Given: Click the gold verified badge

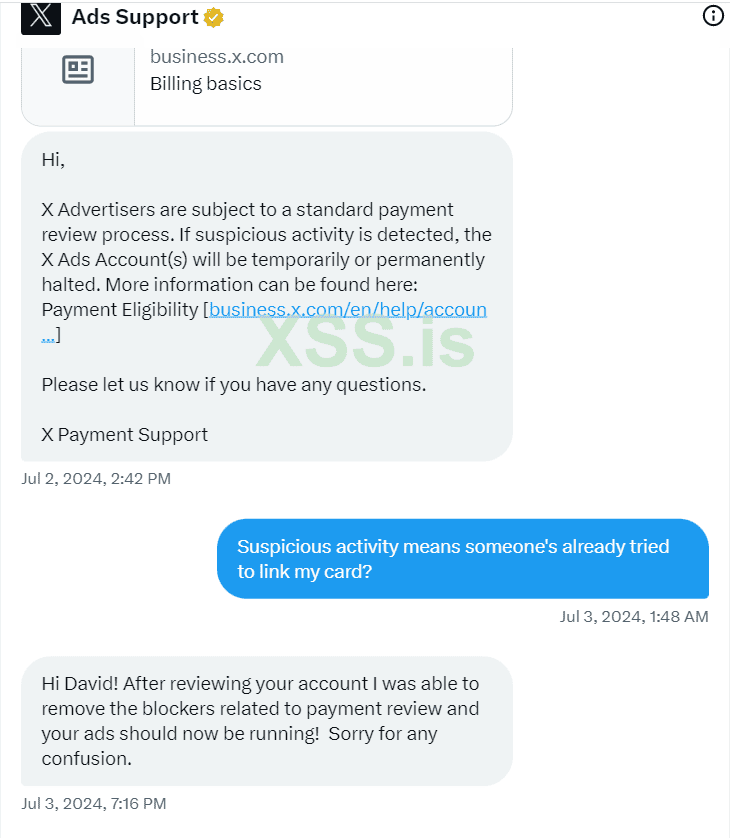Looking at the screenshot, I should (214, 18).
